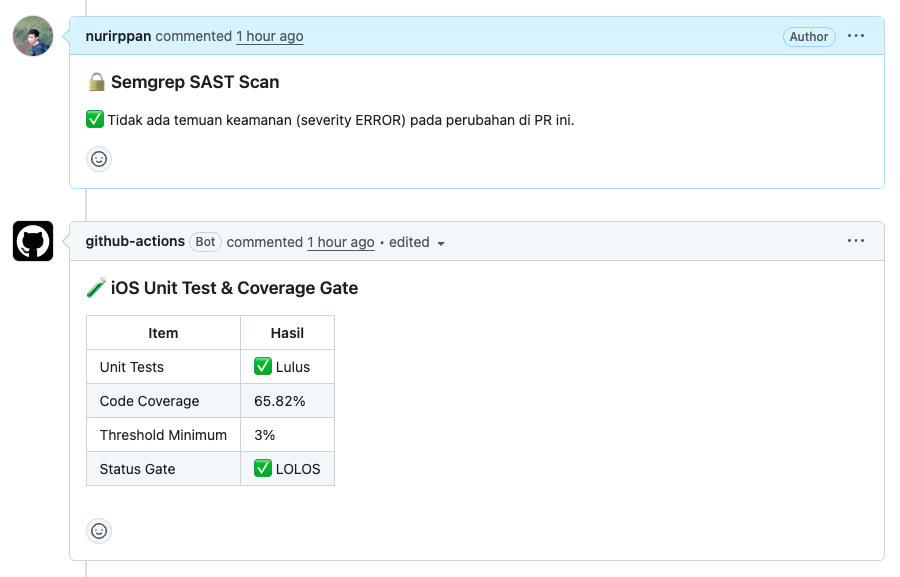Screen dimensions: 900x577
Task: Click the '65.82%' coverage value
Action: pos(287,401)
